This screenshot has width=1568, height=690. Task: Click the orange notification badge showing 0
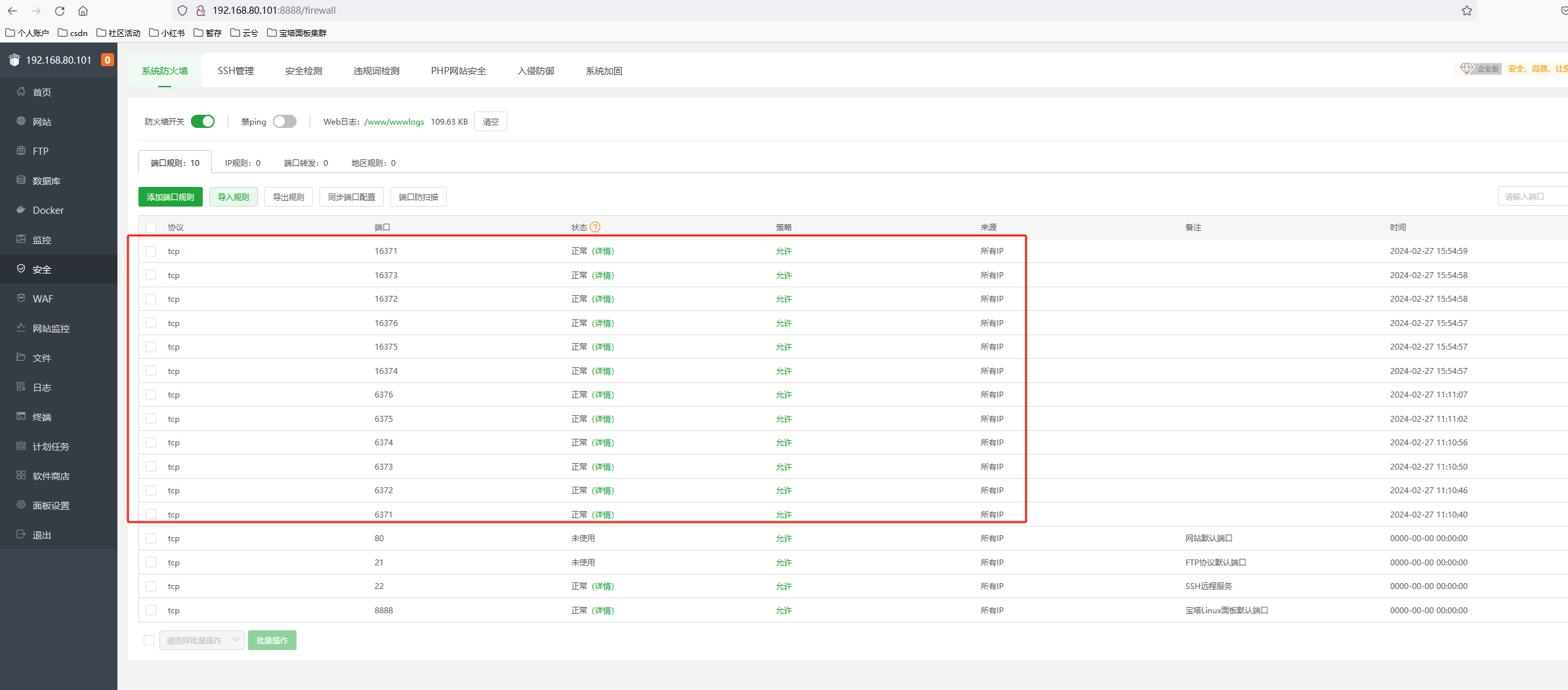tap(108, 60)
